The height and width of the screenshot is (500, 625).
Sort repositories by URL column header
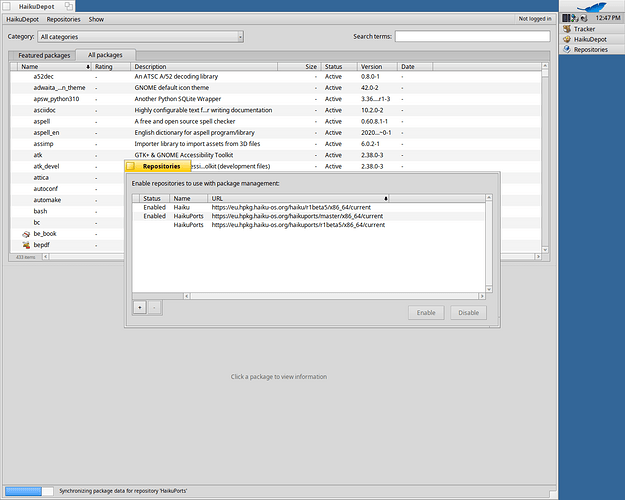pos(298,198)
